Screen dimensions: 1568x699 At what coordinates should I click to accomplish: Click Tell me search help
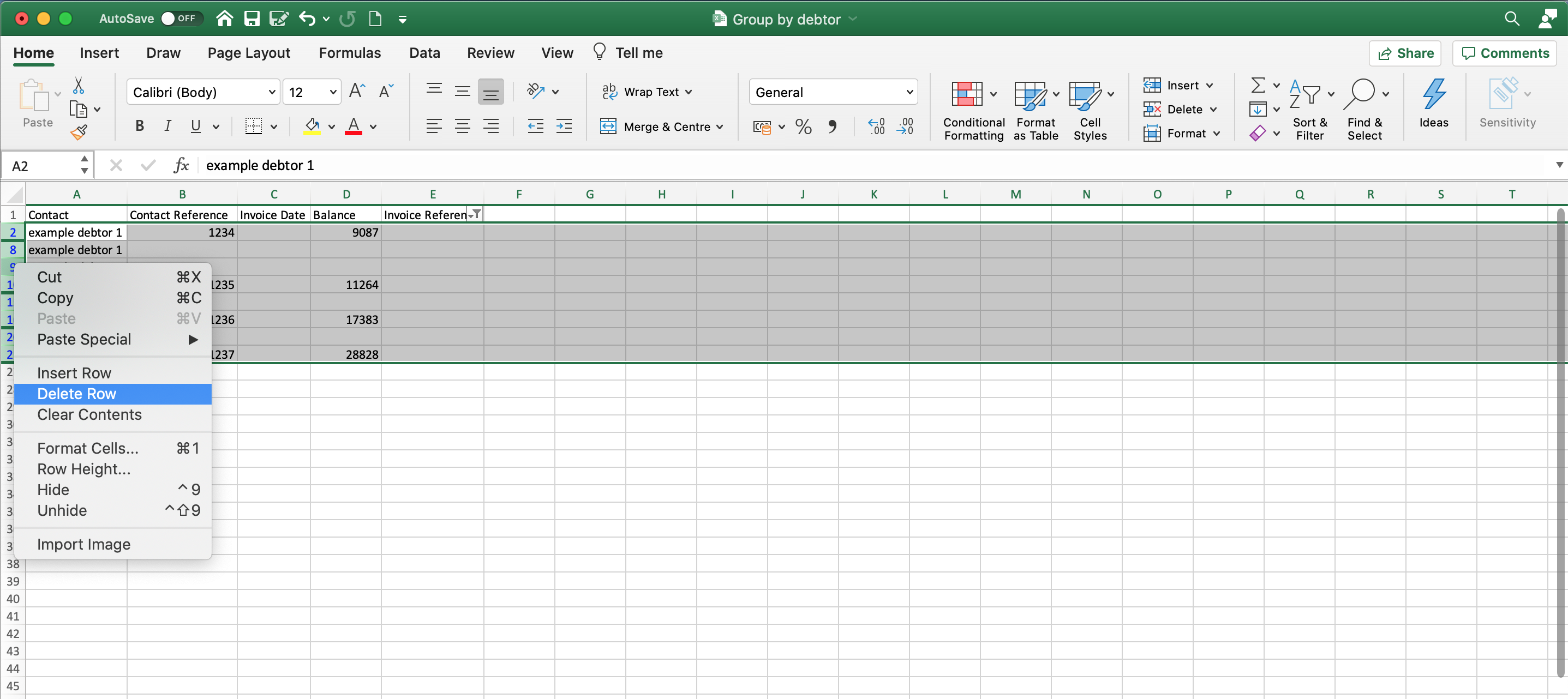coord(627,53)
